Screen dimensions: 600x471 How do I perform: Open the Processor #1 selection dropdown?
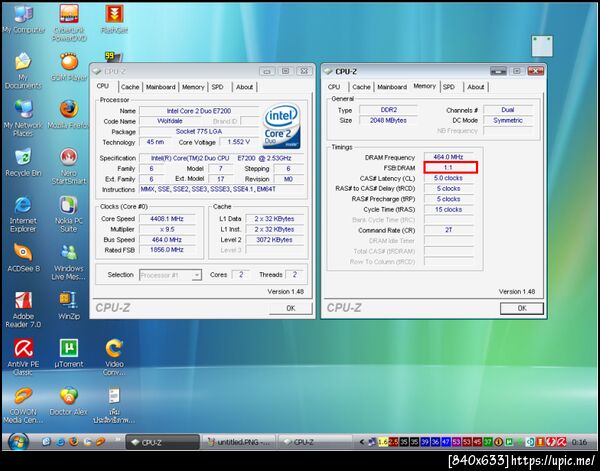[170, 275]
